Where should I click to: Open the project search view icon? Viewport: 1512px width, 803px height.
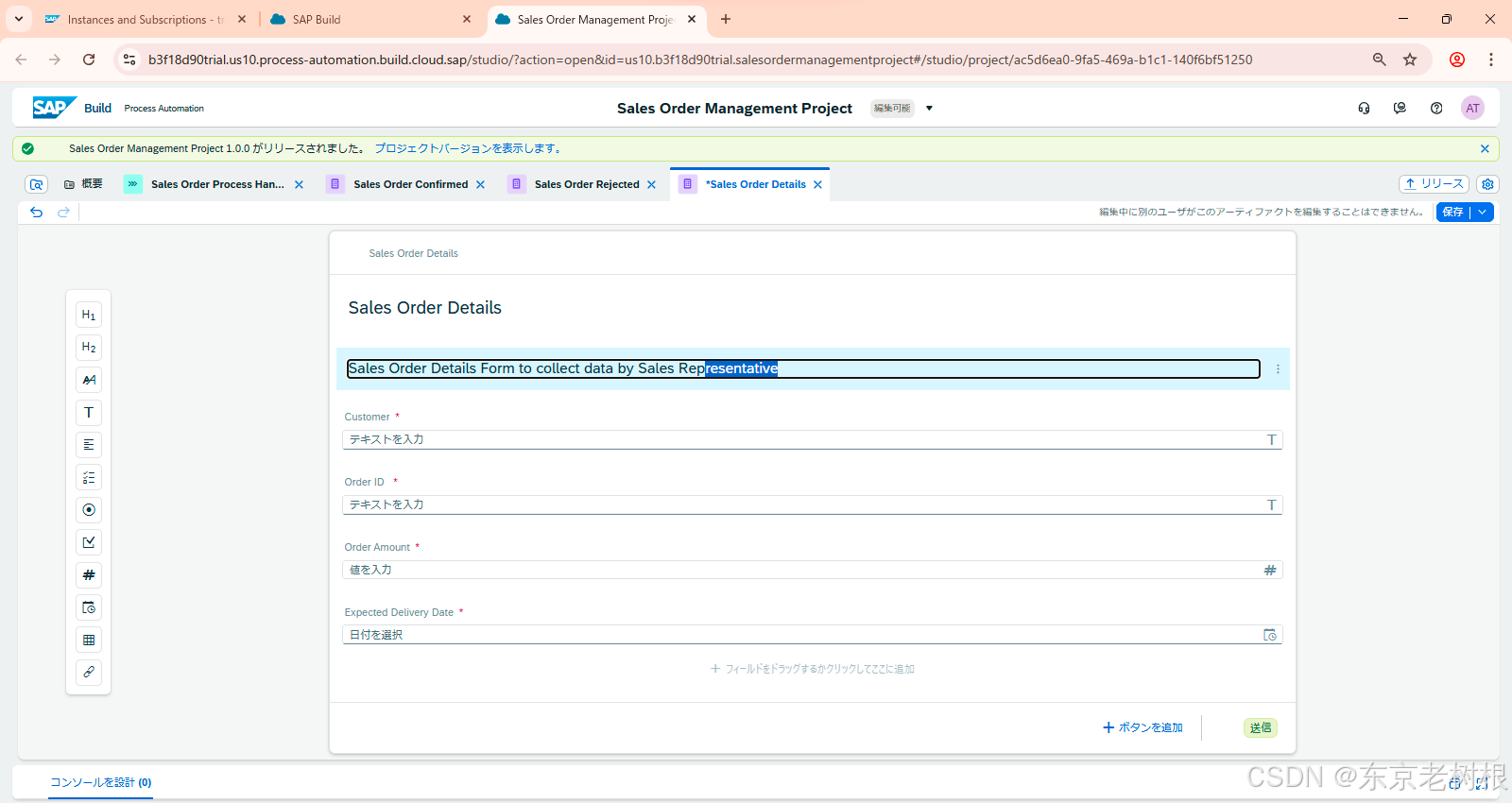tap(36, 184)
